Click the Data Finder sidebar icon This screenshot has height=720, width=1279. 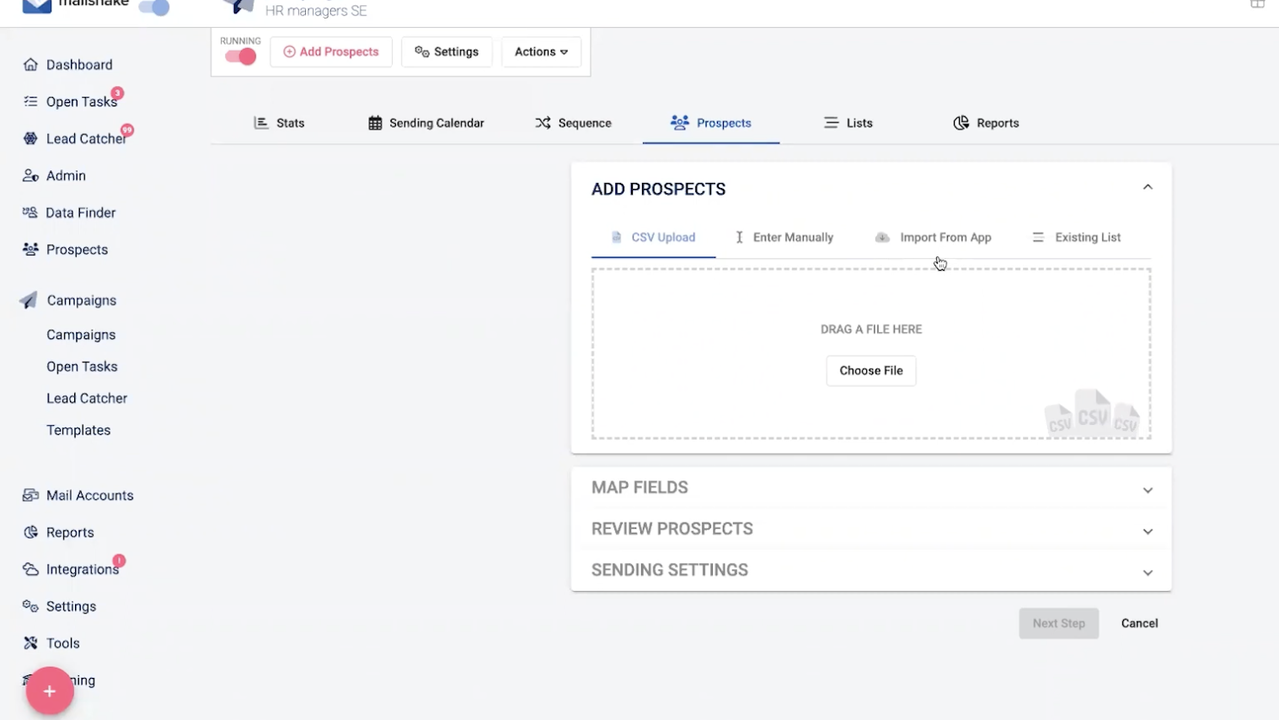click(30, 213)
